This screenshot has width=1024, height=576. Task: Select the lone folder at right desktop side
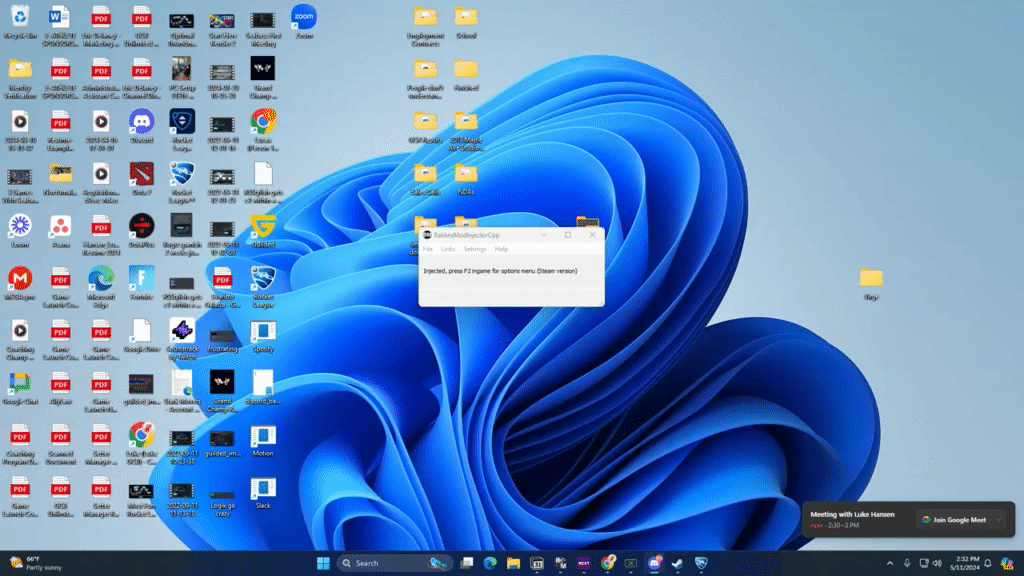point(871,283)
